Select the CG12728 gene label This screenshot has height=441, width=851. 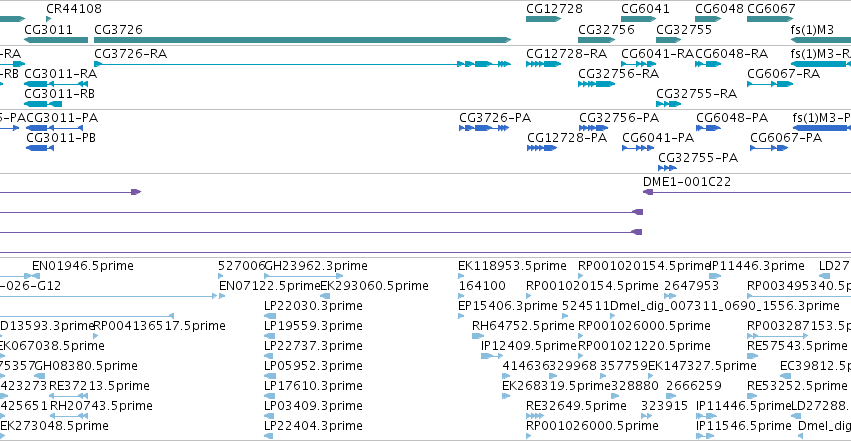[554, 9]
